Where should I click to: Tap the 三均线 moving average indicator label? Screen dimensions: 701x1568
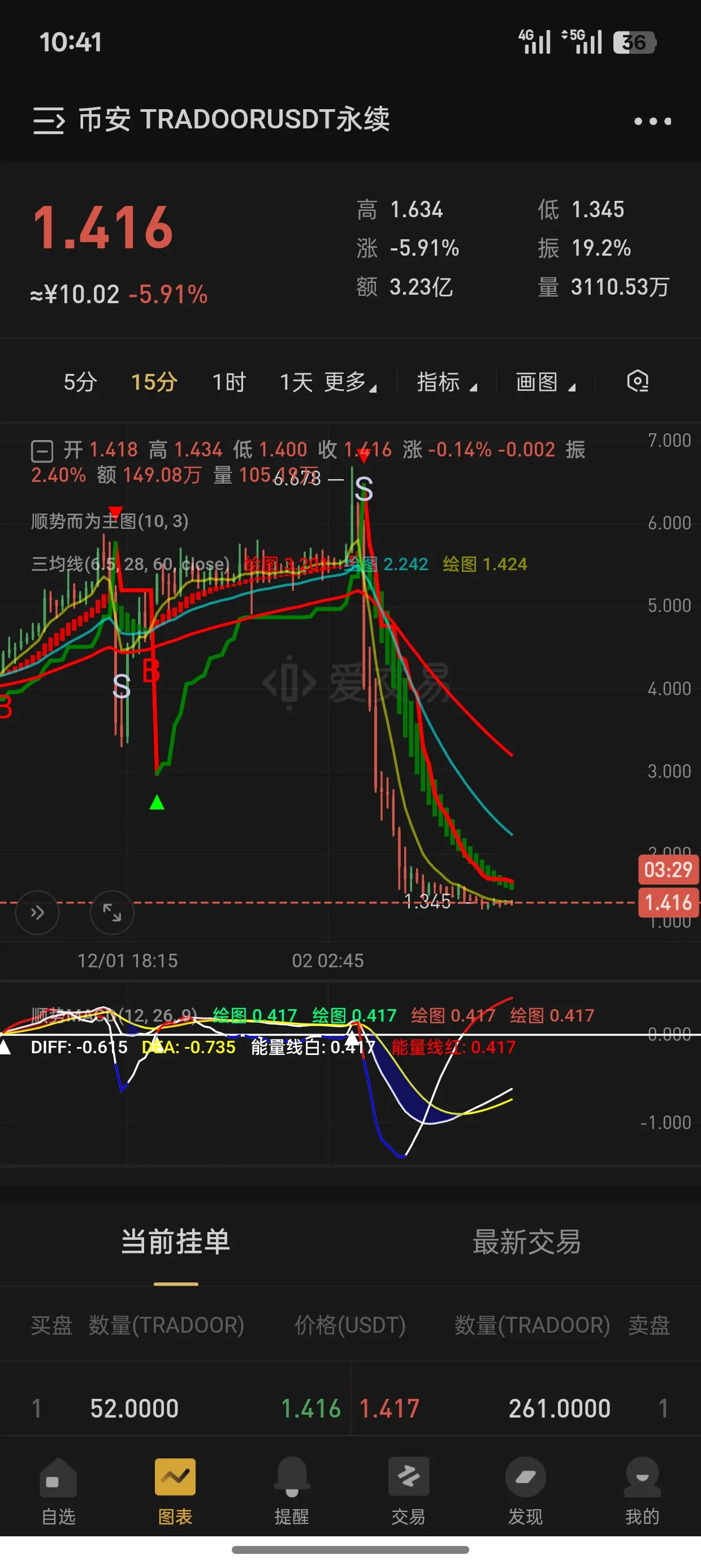[130, 565]
